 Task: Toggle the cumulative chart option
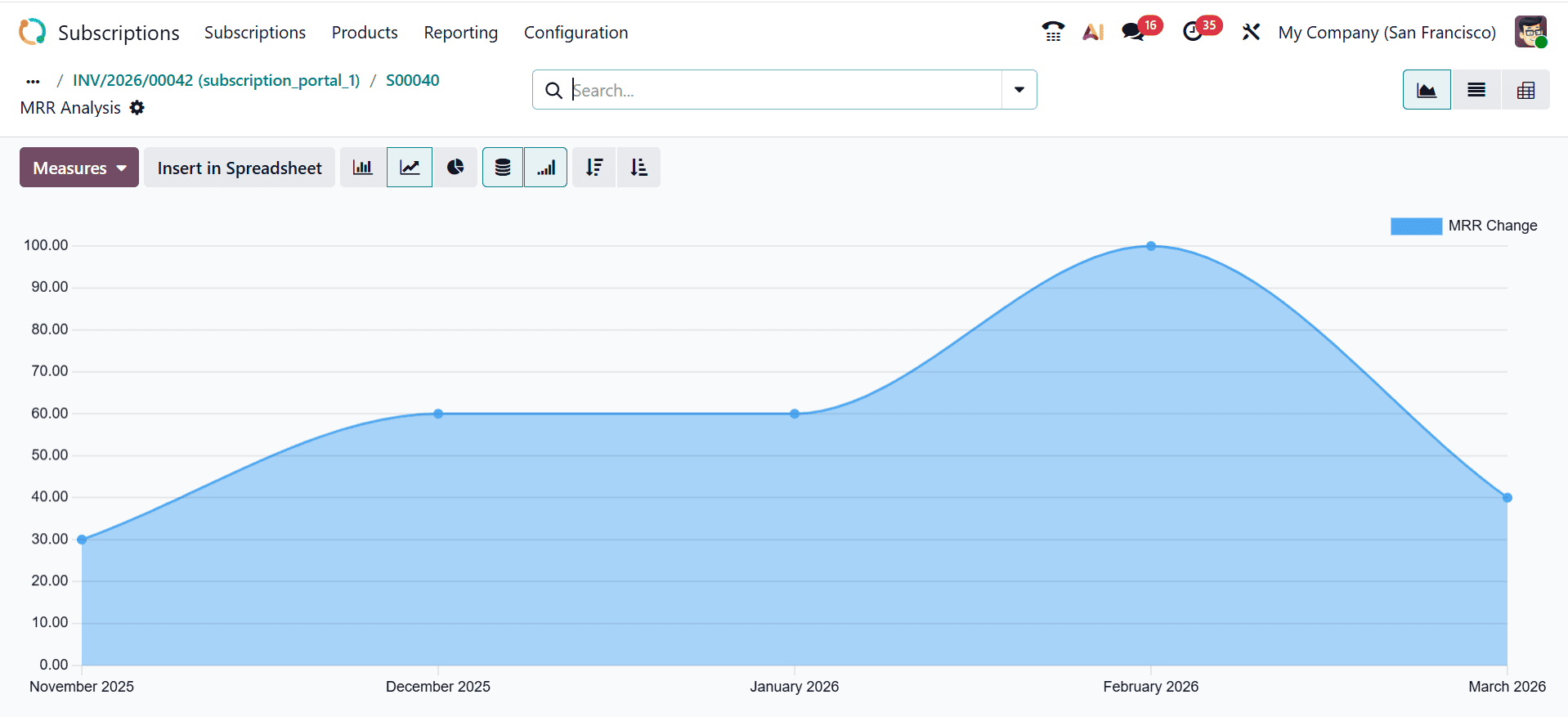click(x=546, y=168)
